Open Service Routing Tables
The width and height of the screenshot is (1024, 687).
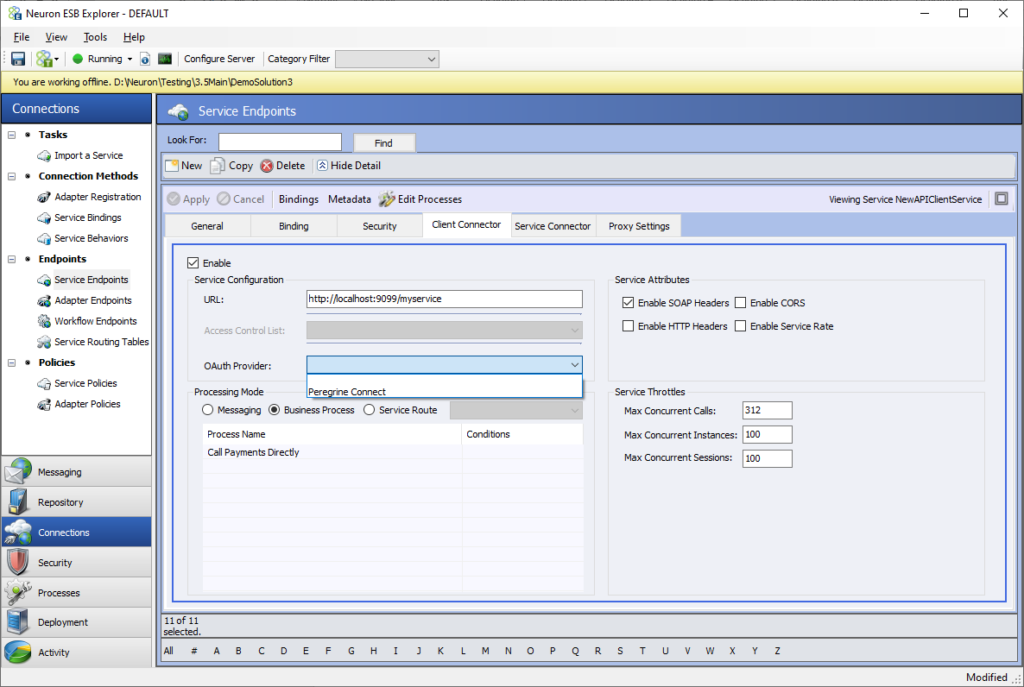[x=101, y=341]
